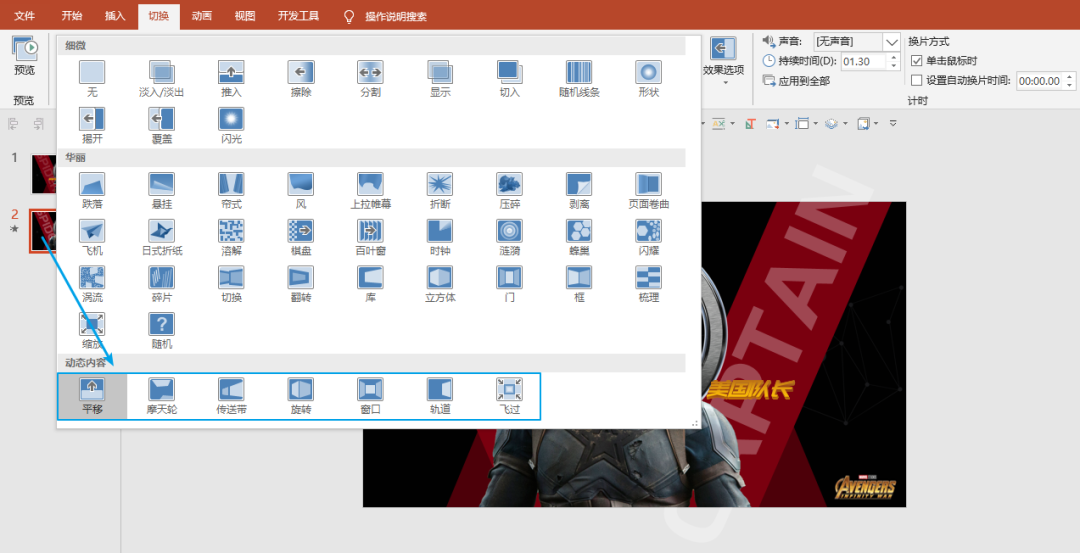This screenshot has width=1080, height=553.
Task: Apply the 擦除 wipe transition
Action: click(301, 79)
